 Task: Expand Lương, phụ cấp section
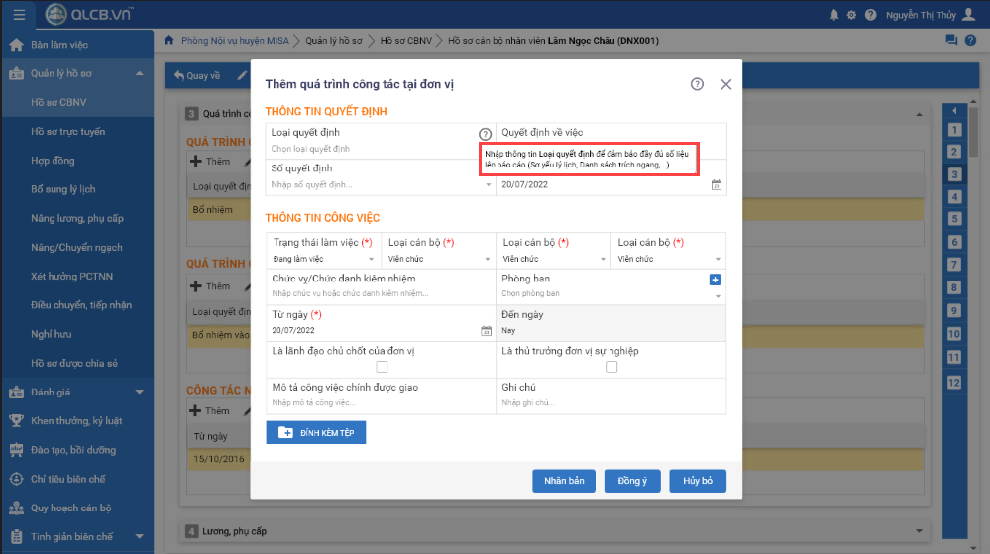coord(916,531)
